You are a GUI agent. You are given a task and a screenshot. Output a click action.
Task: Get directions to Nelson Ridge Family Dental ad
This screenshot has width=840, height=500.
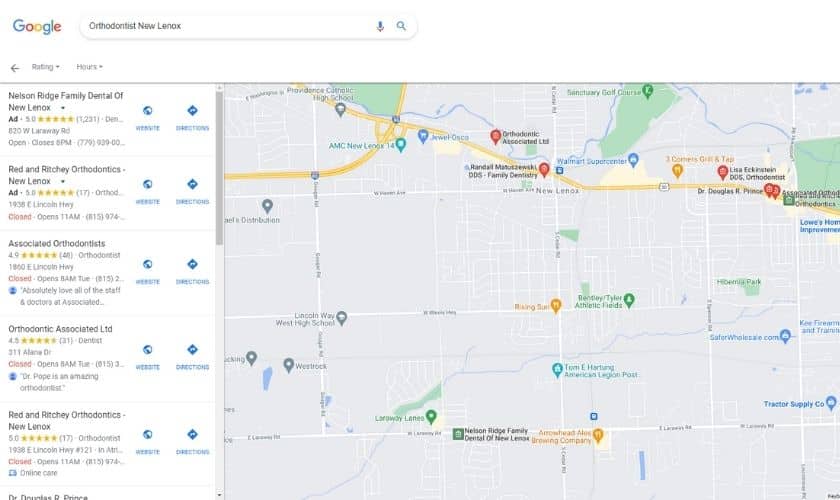tap(192, 118)
